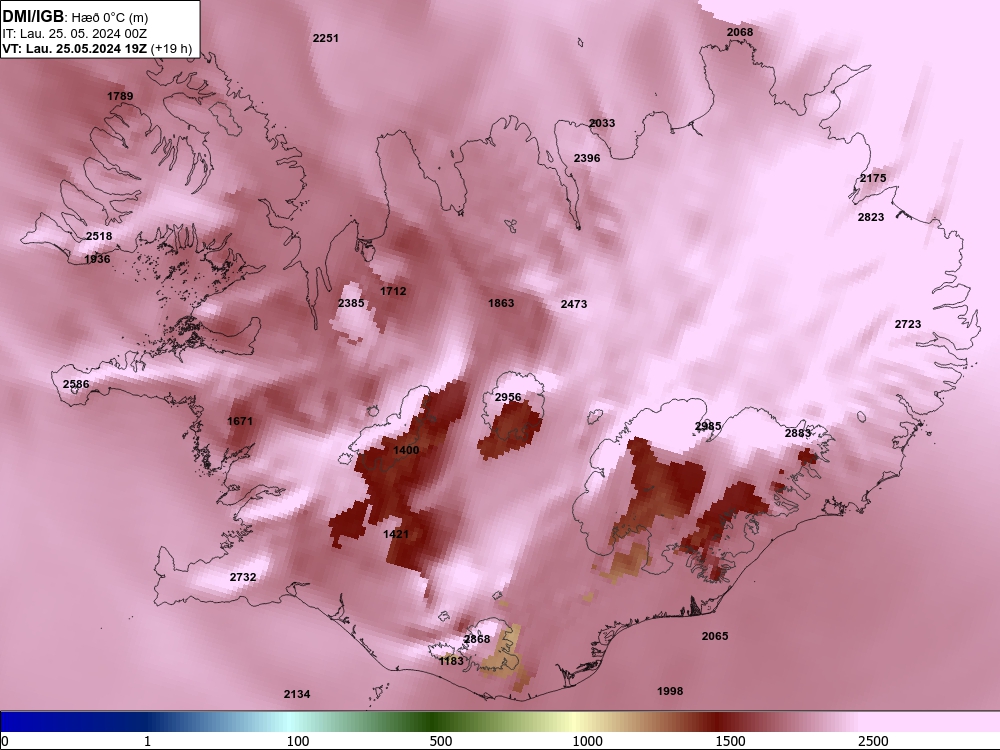Click the value 2823 on the map
This screenshot has height=750, width=1000.
pos(871,217)
